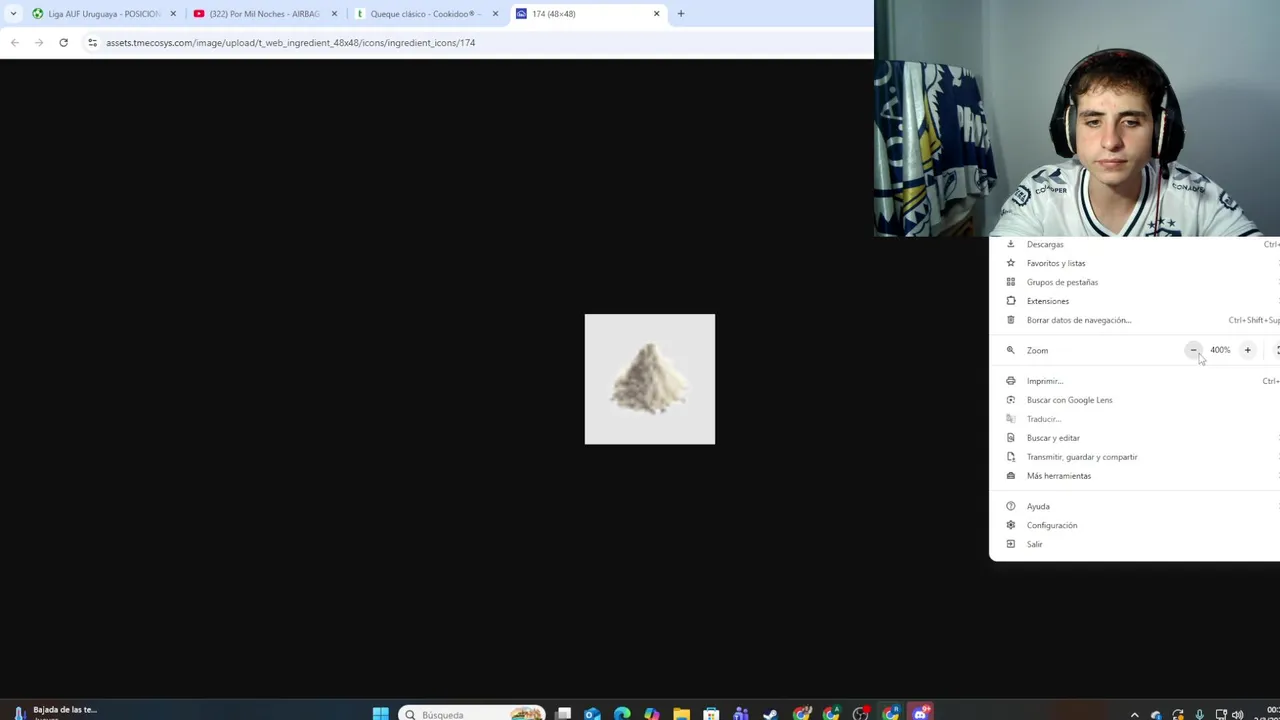Click the trash icon beside Borrar datos
1280x720 pixels.
click(x=1010, y=320)
